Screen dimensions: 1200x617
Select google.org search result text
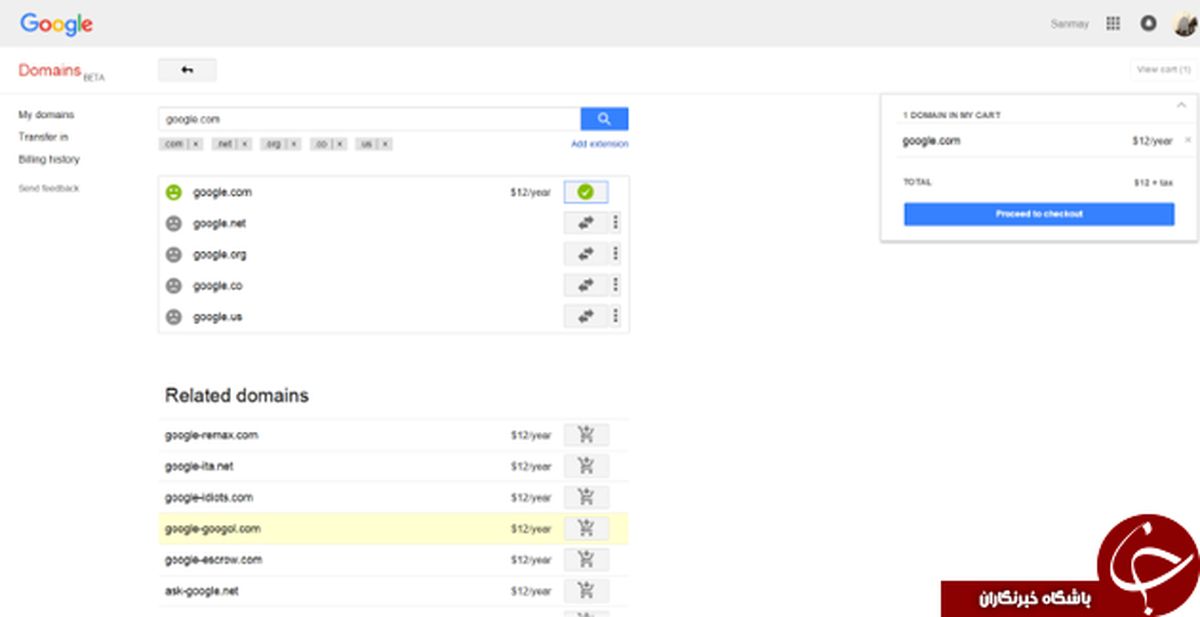pyautogui.click(x=219, y=254)
